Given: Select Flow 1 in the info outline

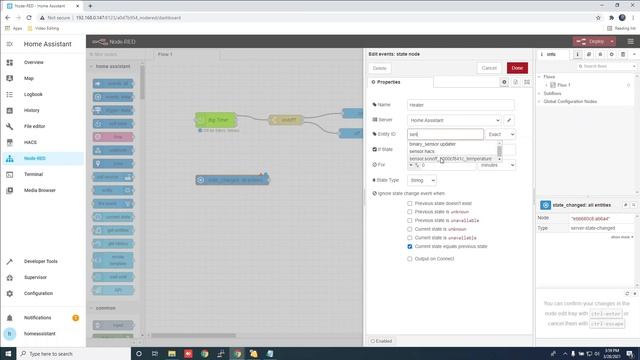Looking at the screenshot, I should tap(563, 85).
